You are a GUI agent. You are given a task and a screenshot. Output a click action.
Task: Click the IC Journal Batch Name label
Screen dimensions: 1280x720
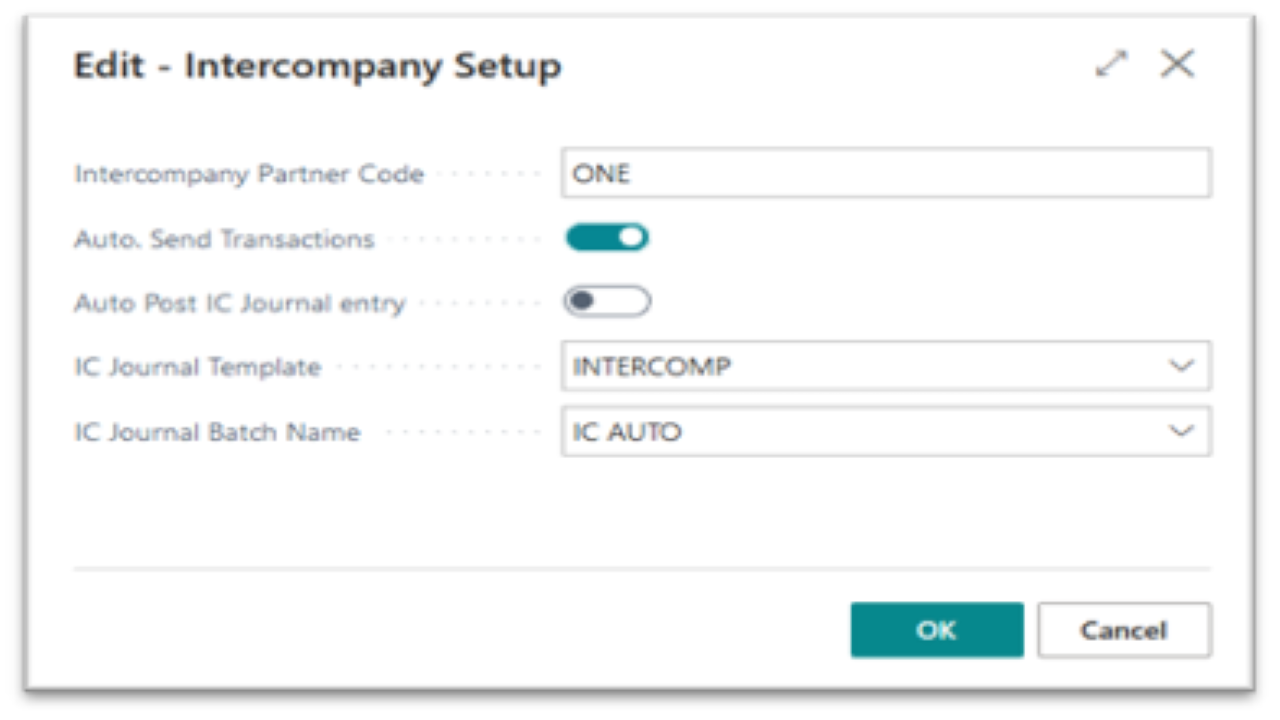(x=217, y=433)
